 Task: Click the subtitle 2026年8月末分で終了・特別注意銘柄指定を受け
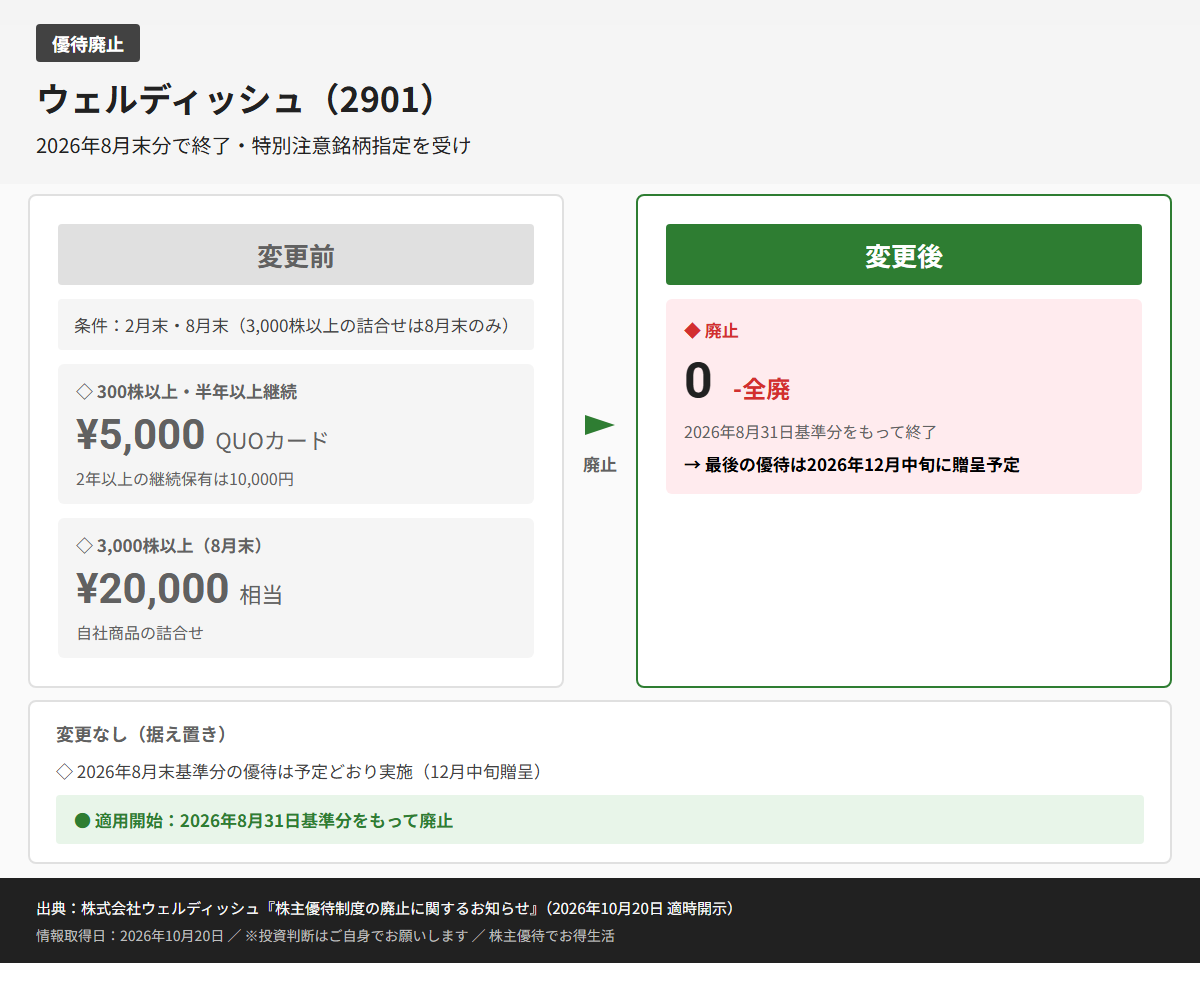253,146
